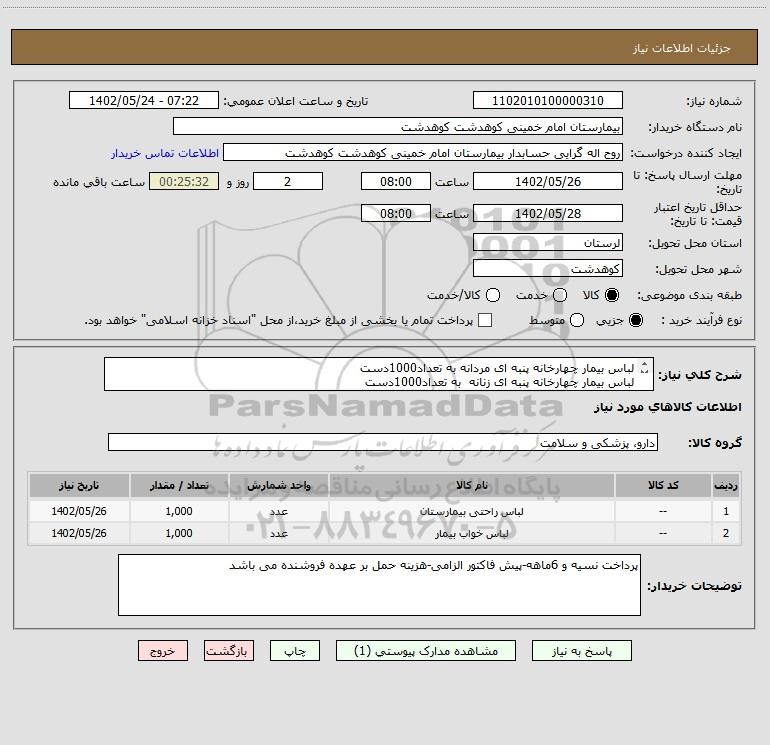
Task: Click the پاسخ به نیاز button
Action: click(x=581, y=651)
